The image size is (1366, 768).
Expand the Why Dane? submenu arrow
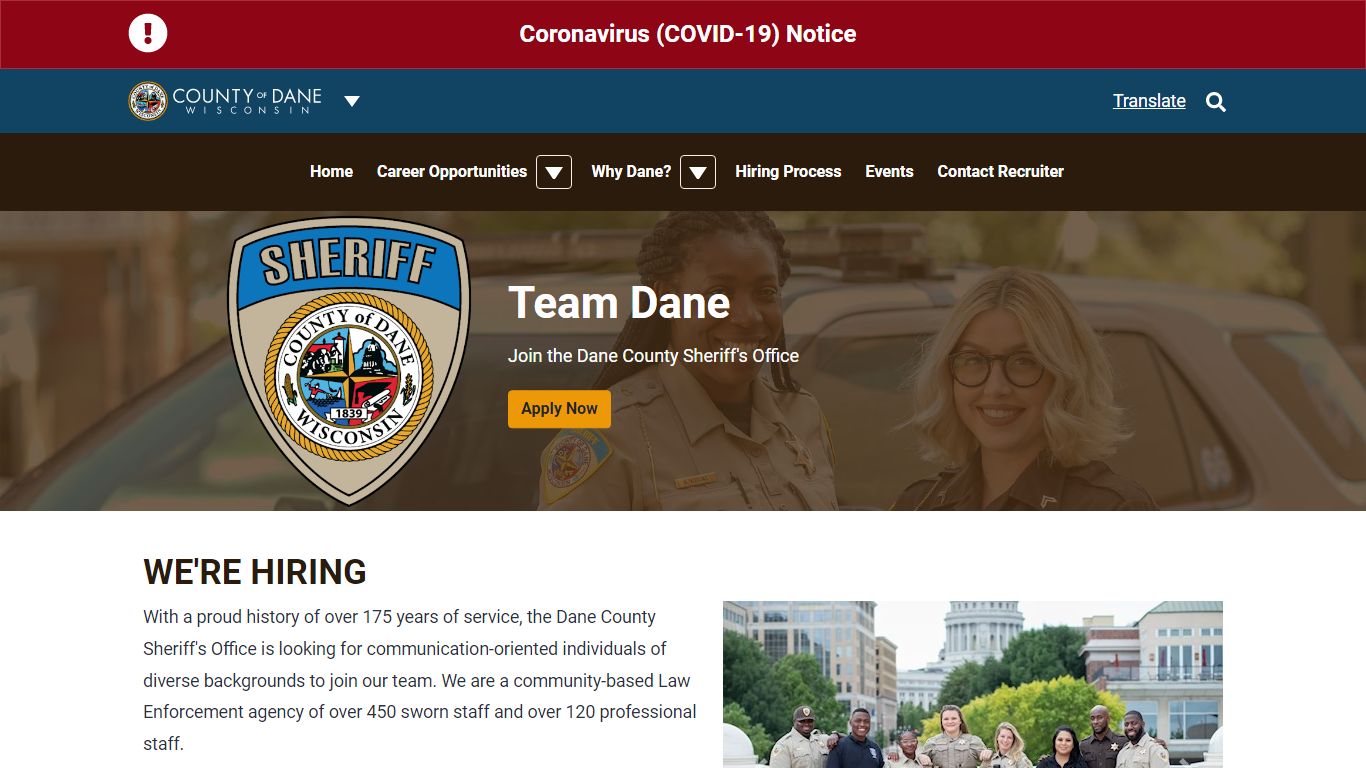tap(698, 172)
